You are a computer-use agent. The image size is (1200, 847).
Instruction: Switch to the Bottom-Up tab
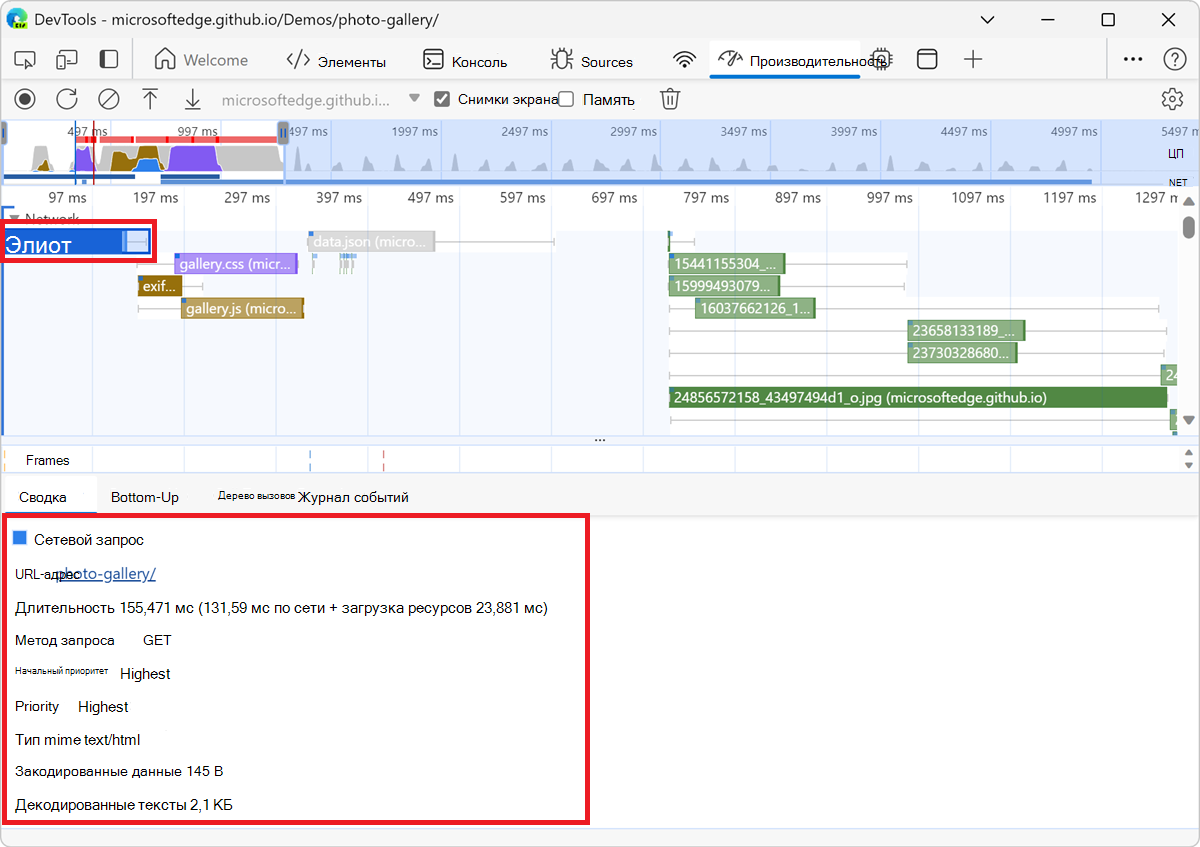point(145,497)
